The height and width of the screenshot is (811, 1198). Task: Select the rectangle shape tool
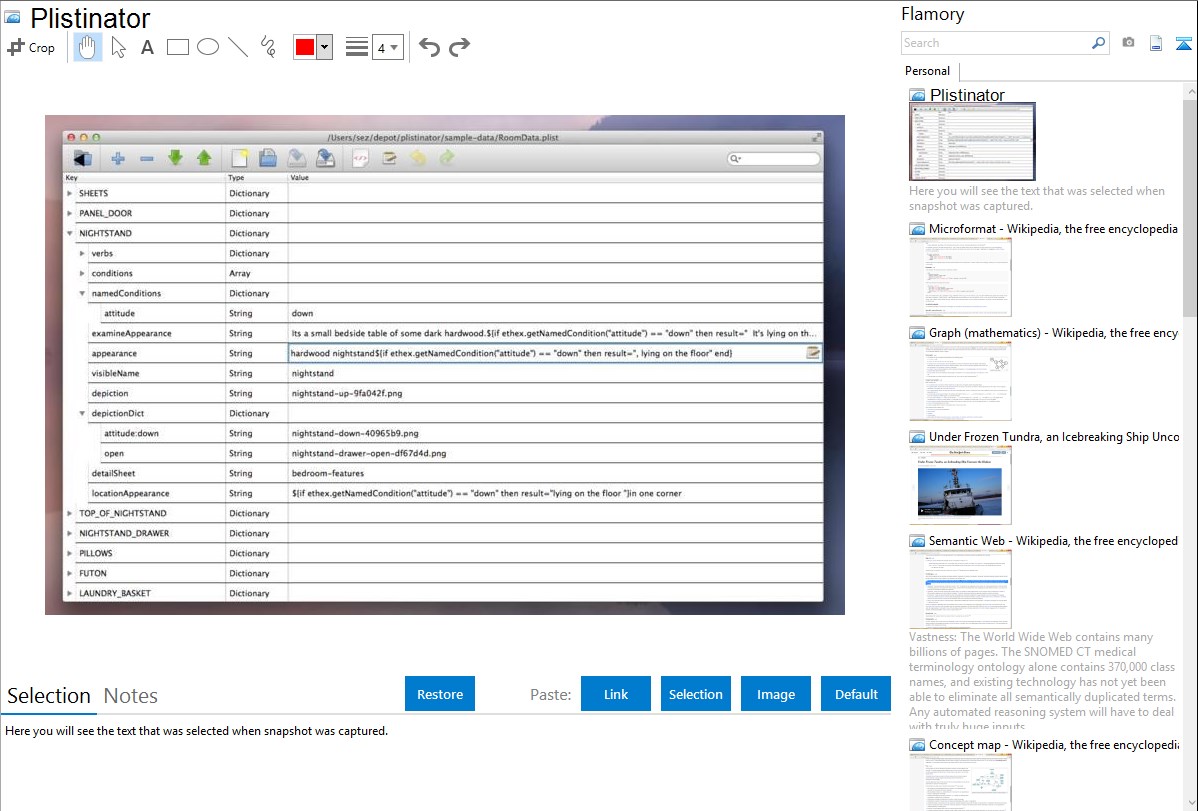pyautogui.click(x=177, y=47)
